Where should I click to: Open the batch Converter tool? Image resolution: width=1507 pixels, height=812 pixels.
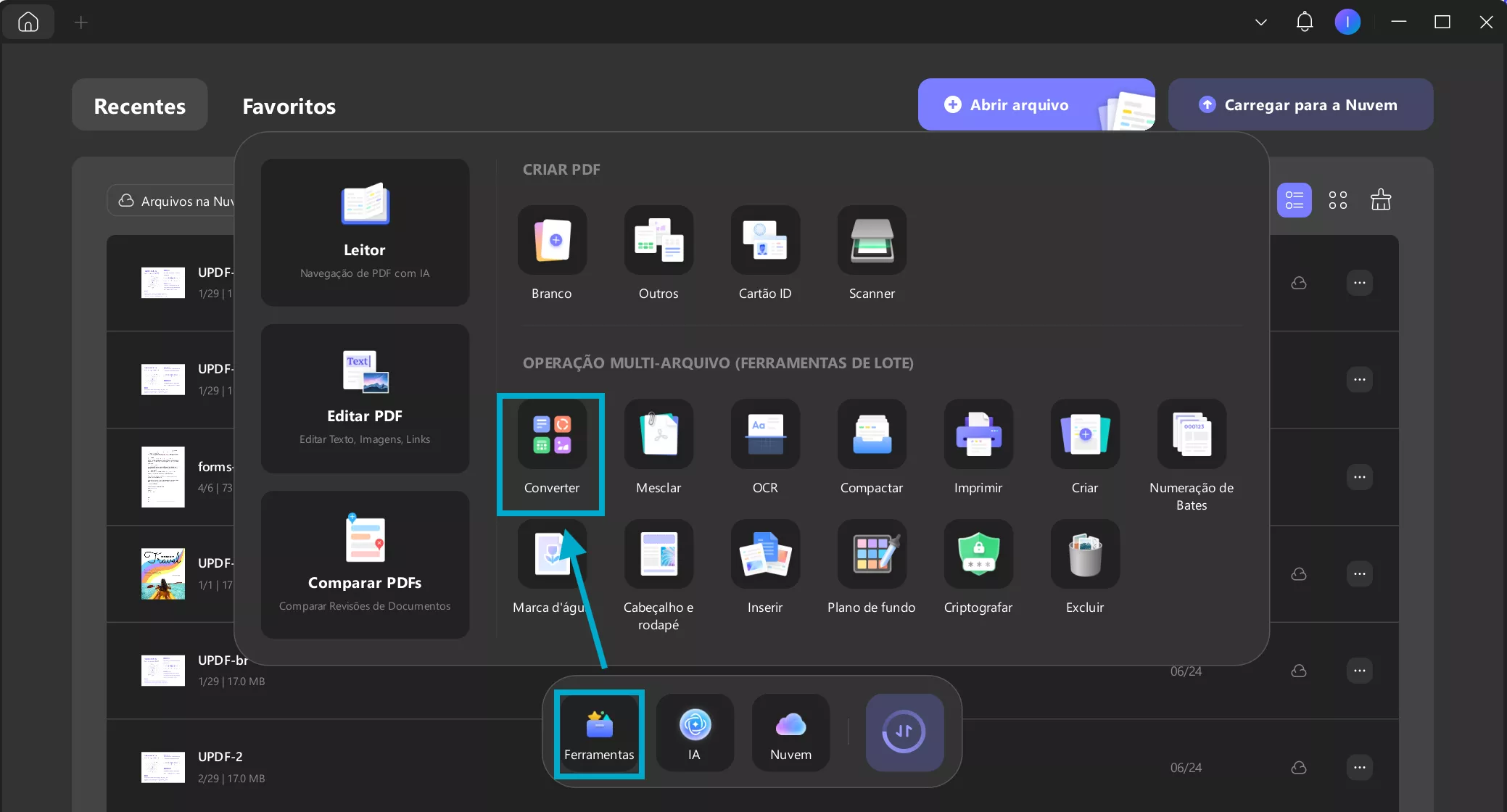click(x=551, y=435)
